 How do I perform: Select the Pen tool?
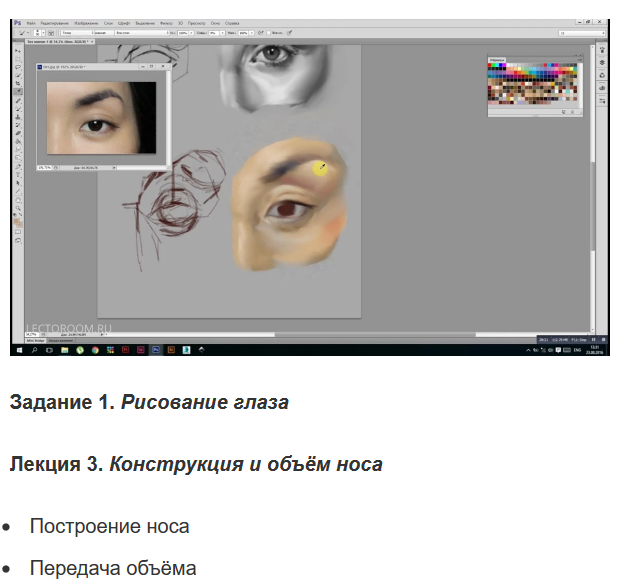click(18, 167)
